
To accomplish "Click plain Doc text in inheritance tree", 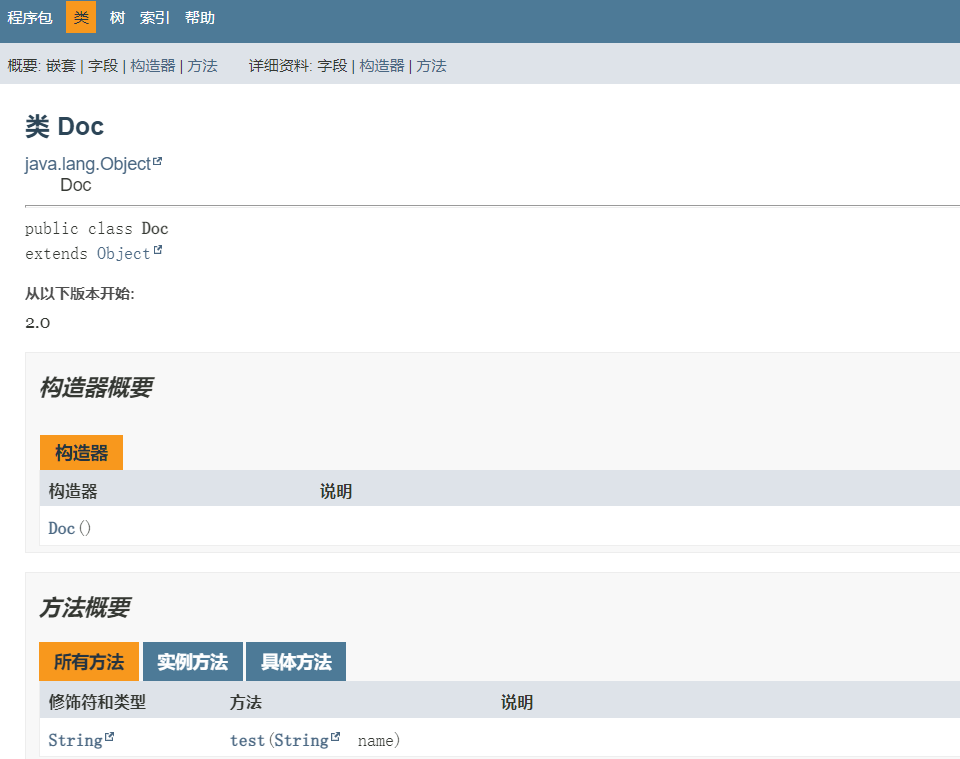I will coord(76,185).
